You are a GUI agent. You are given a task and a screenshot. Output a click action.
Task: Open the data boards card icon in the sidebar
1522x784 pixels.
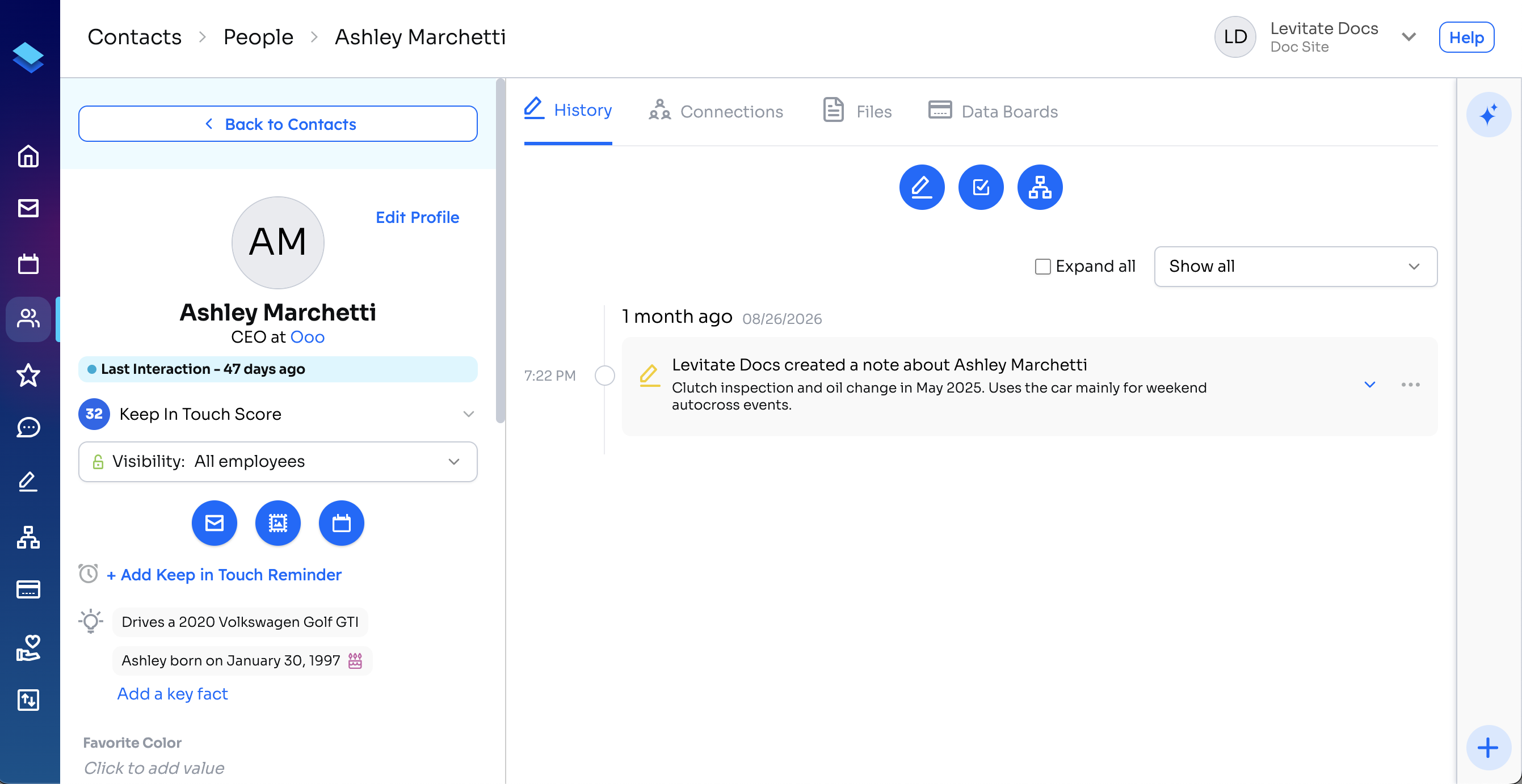28,589
